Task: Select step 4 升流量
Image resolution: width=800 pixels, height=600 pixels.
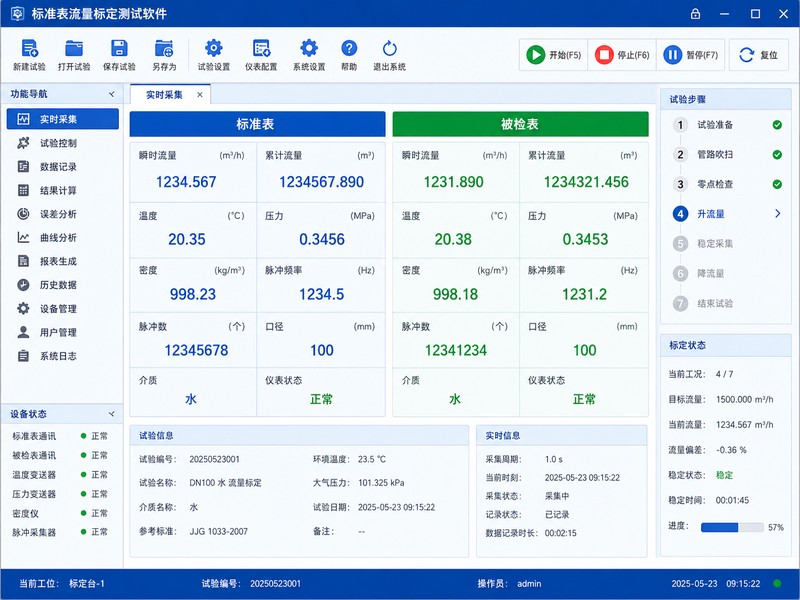Action: (x=727, y=214)
